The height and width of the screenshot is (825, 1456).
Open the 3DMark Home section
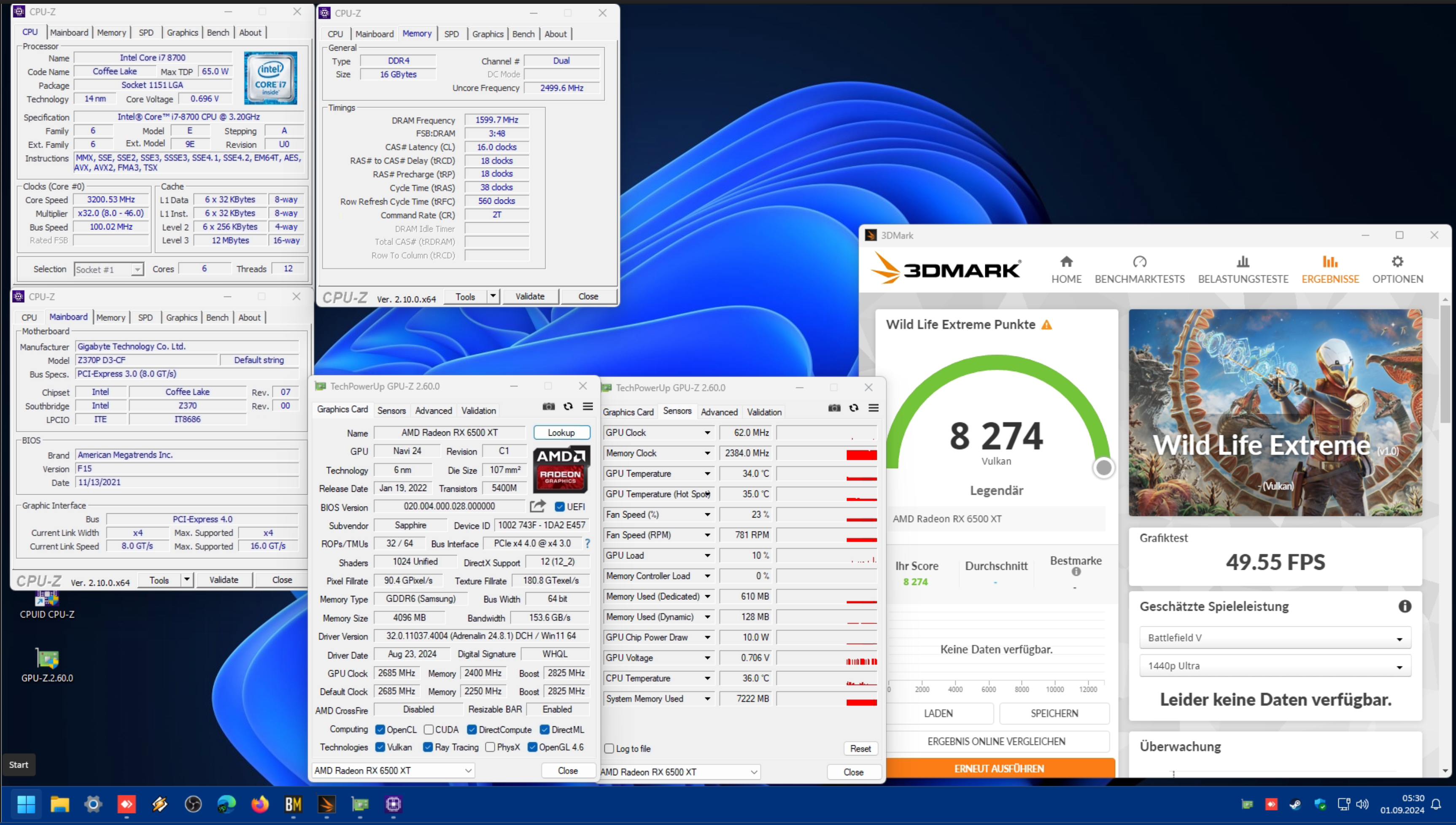[x=1066, y=269]
